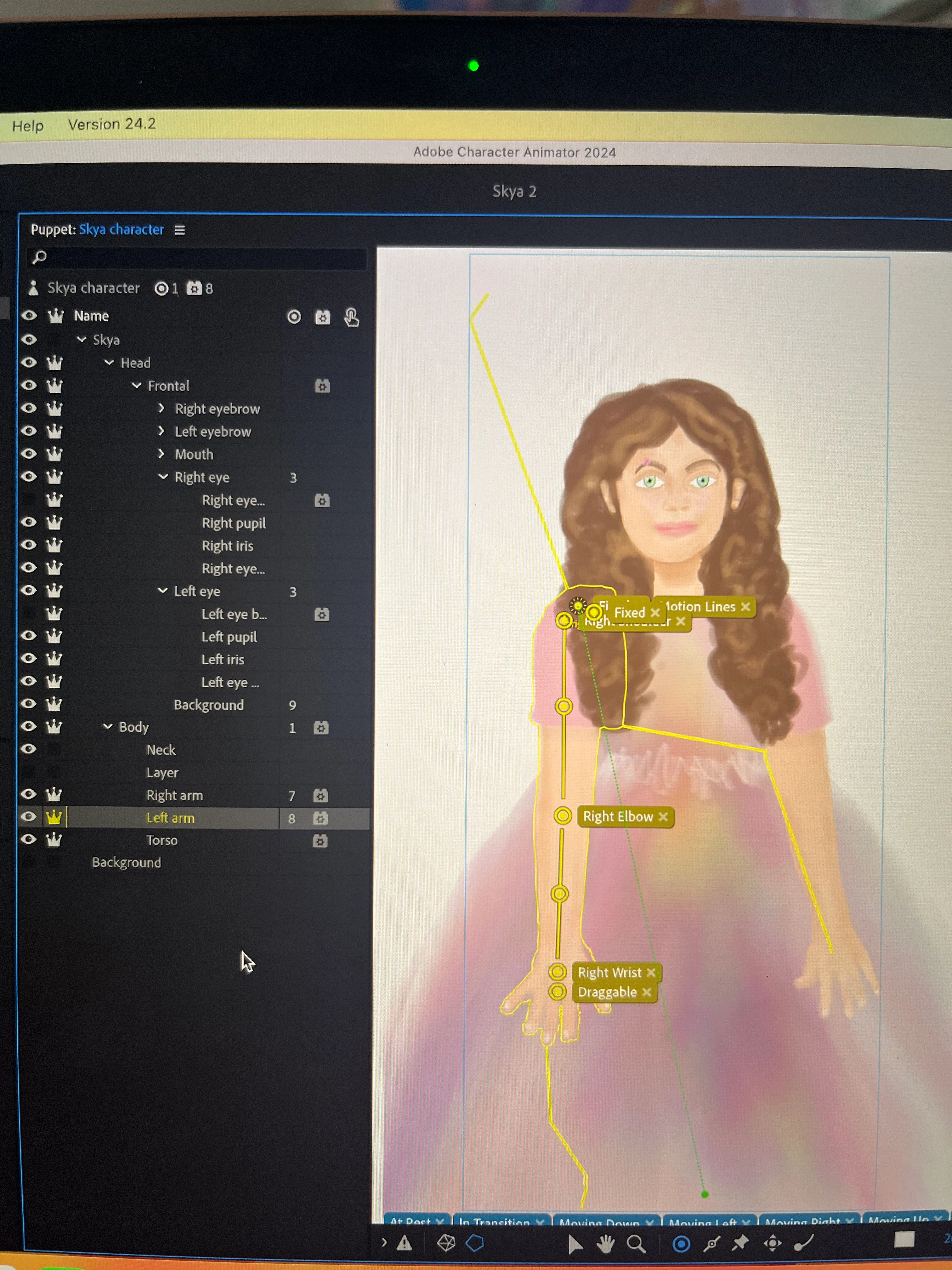Select the Dragger tool

coord(772,1244)
